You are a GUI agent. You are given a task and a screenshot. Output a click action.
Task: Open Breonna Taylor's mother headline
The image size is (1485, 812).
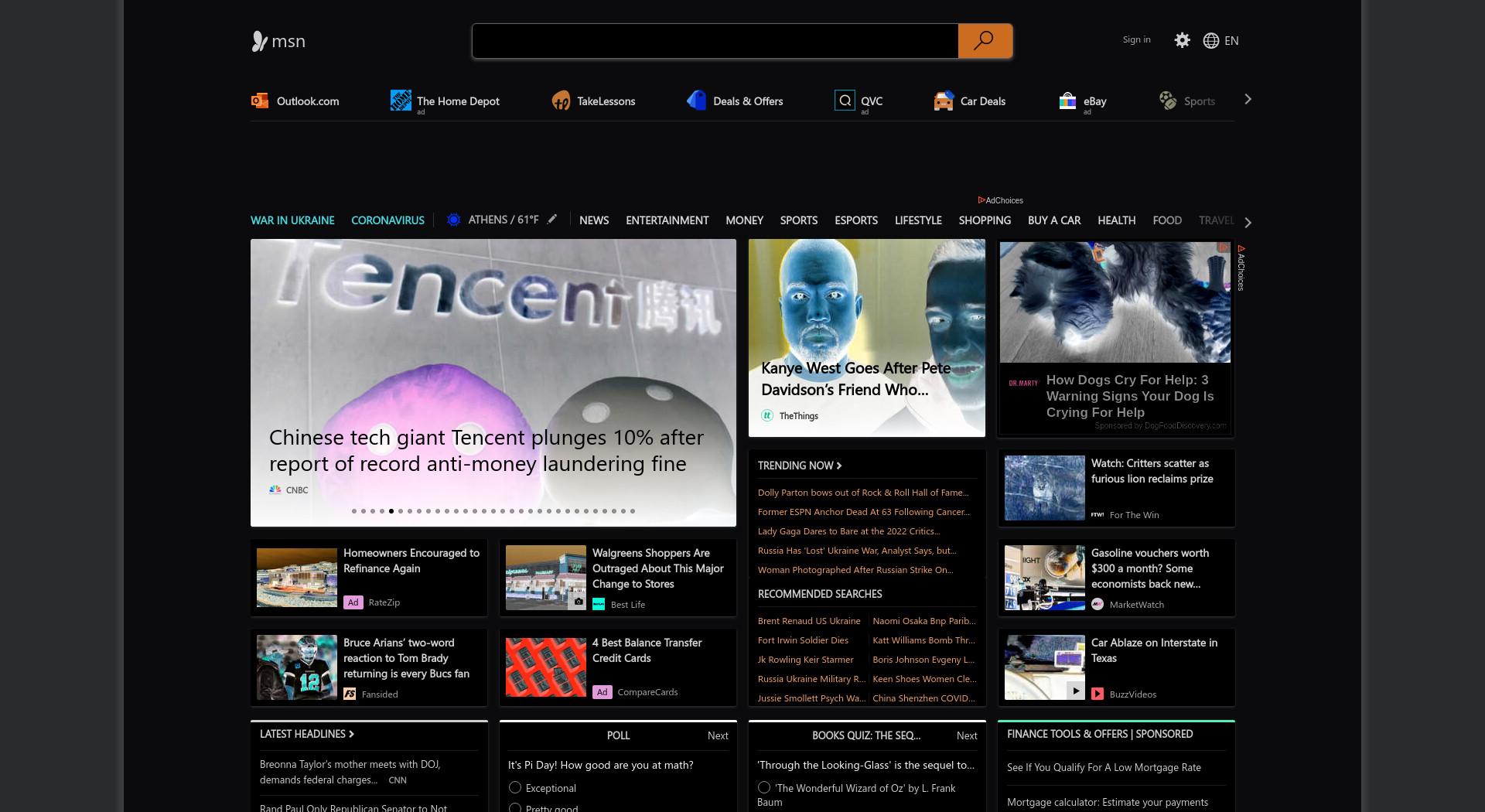point(350,772)
